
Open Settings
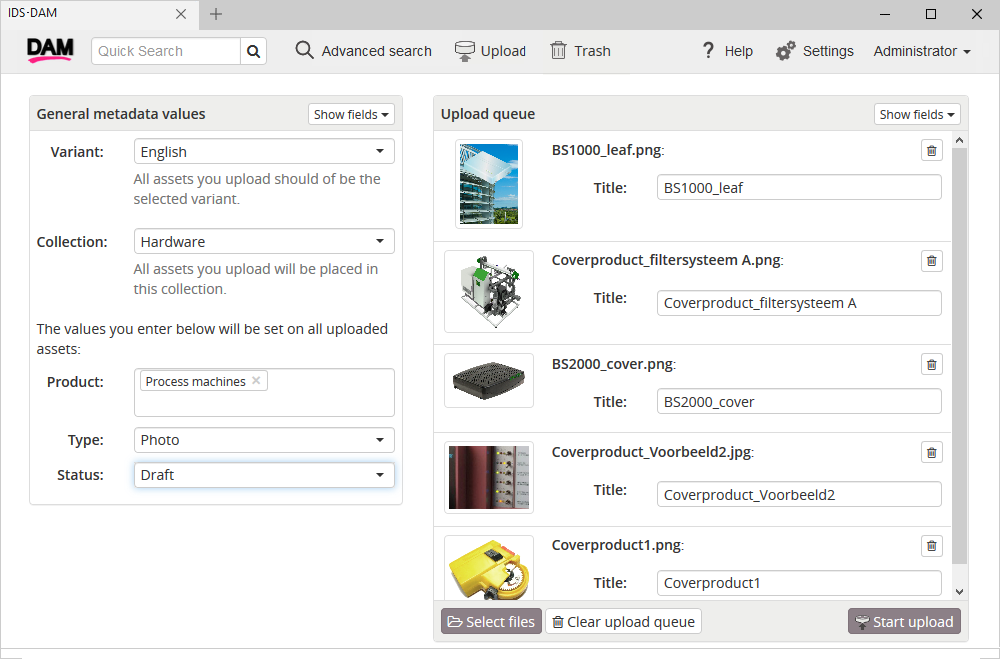click(x=814, y=51)
